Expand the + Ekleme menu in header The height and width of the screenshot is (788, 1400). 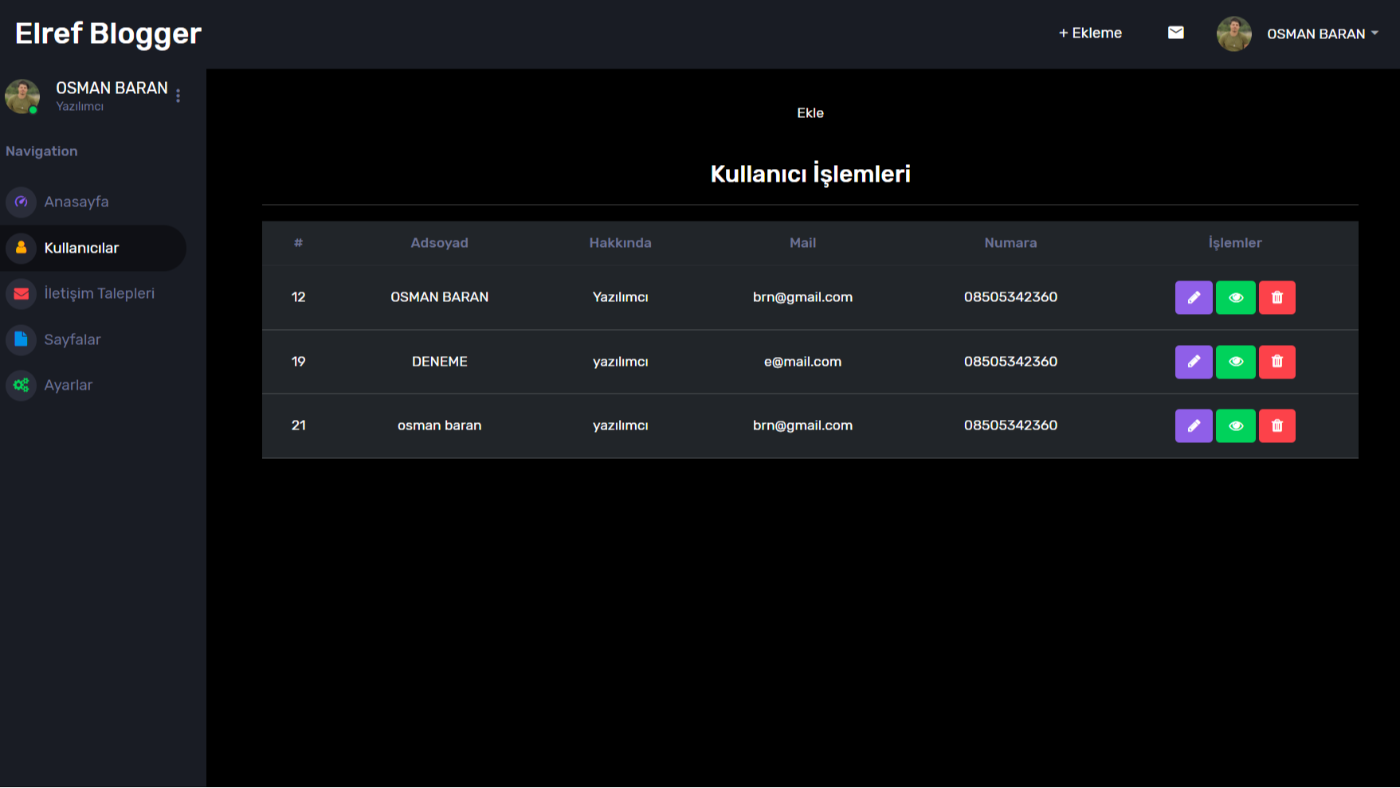pyautogui.click(x=1090, y=33)
